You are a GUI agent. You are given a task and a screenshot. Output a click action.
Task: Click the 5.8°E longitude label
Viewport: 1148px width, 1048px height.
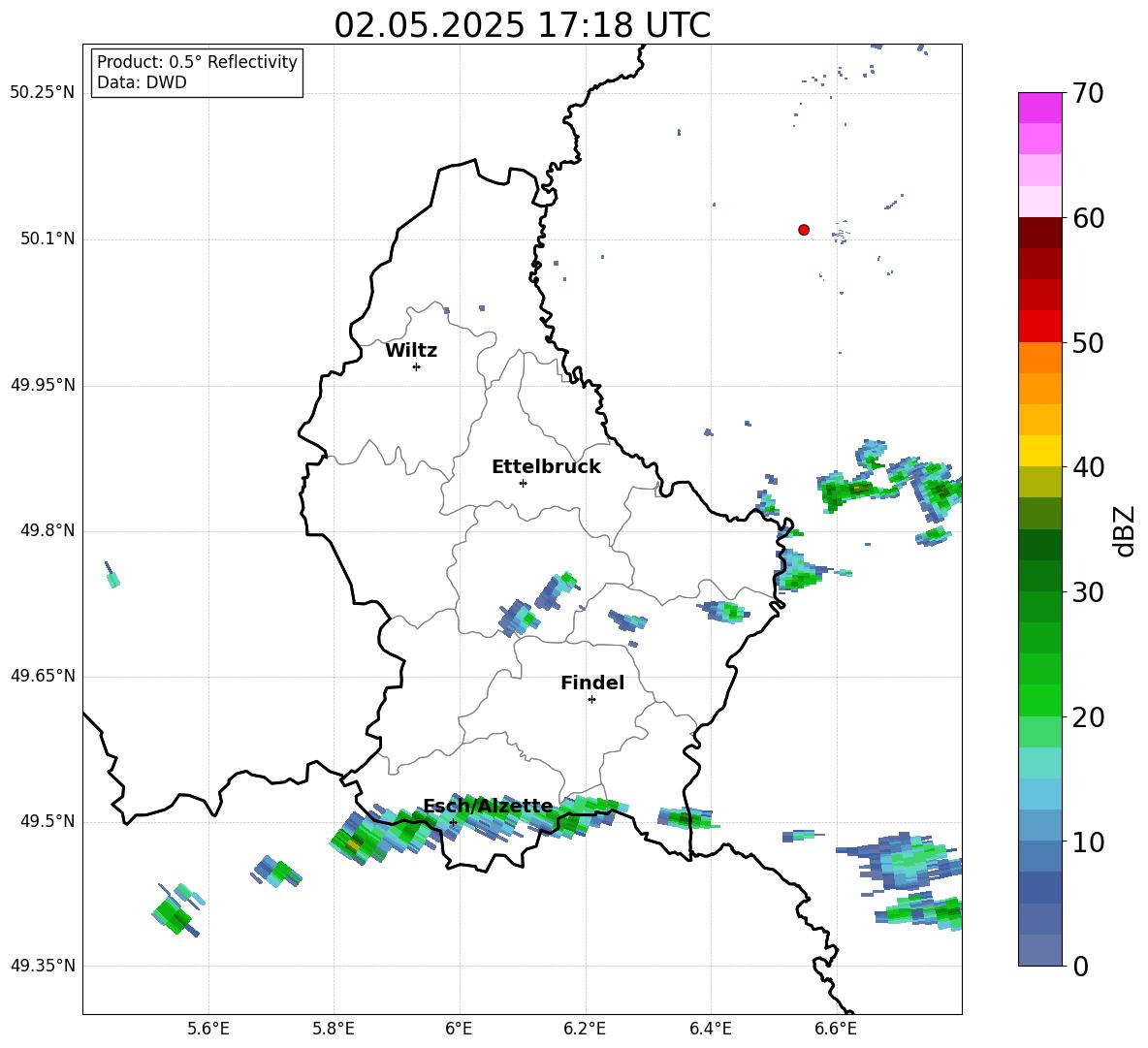coord(334,1030)
